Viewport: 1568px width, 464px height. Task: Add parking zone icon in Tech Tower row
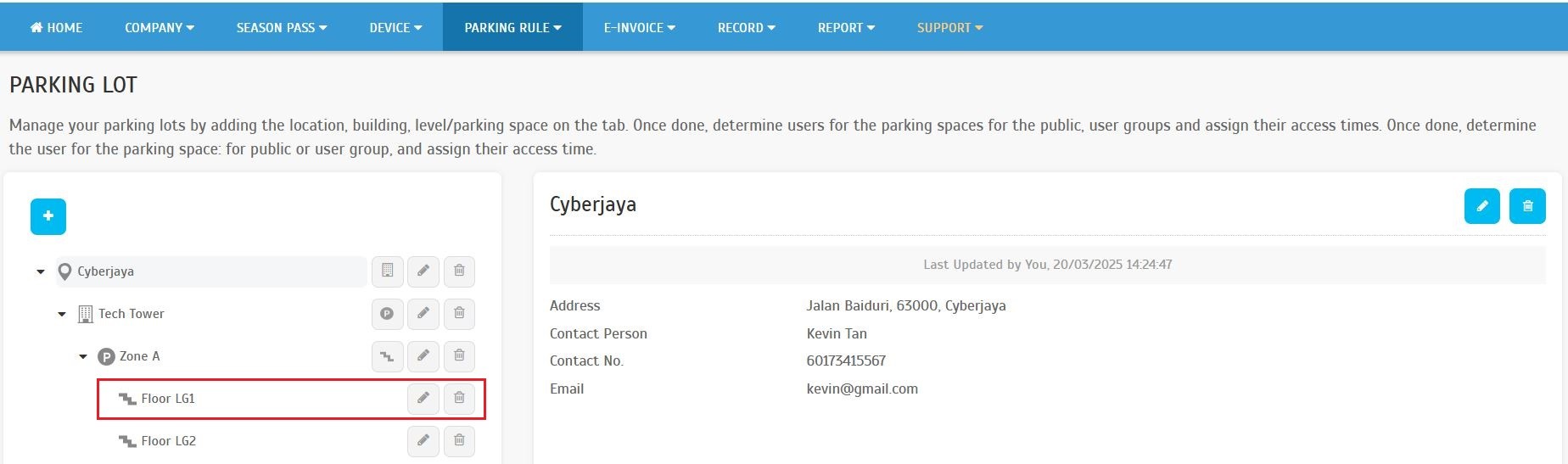tap(387, 314)
